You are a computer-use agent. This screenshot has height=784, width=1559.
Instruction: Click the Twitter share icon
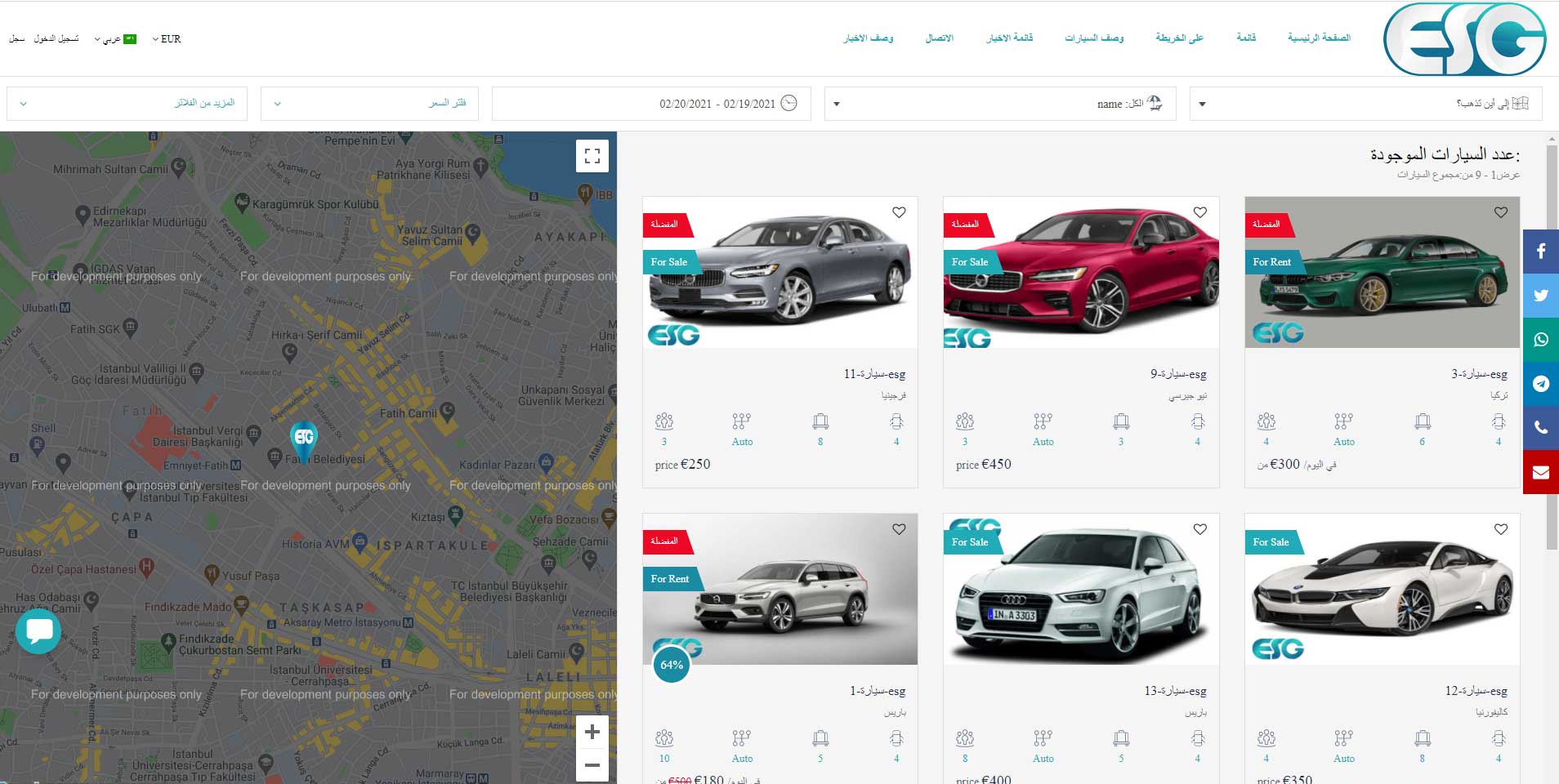point(1540,295)
